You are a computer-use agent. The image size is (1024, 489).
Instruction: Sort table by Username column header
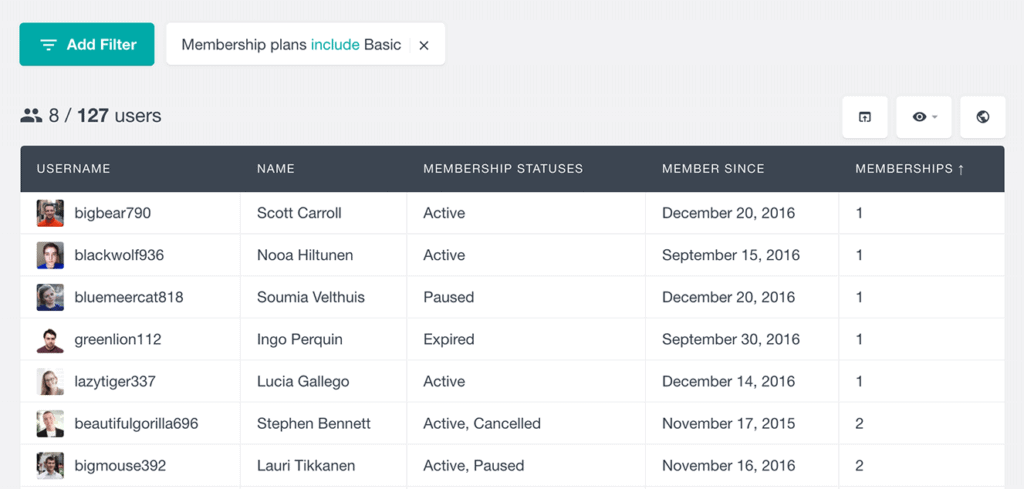tap(73, 169)
